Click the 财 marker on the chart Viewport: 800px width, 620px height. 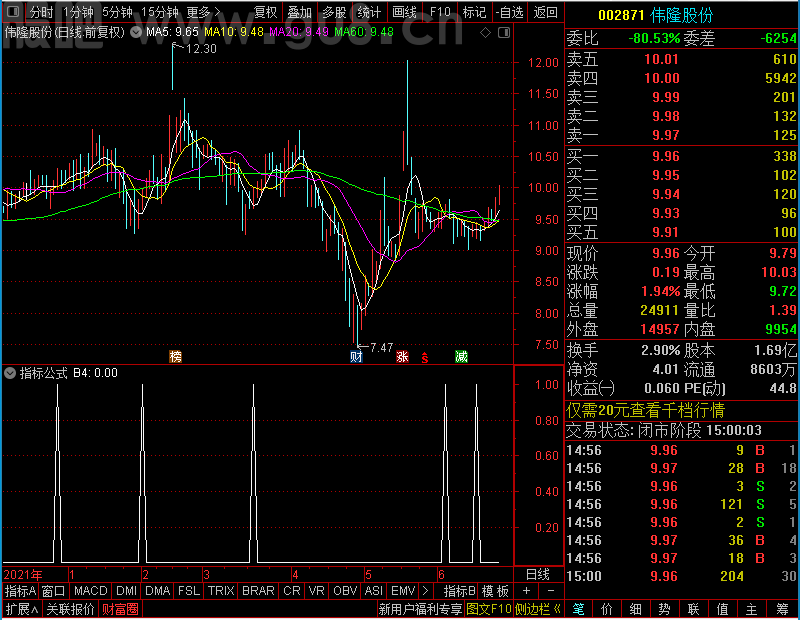point(356,356)
